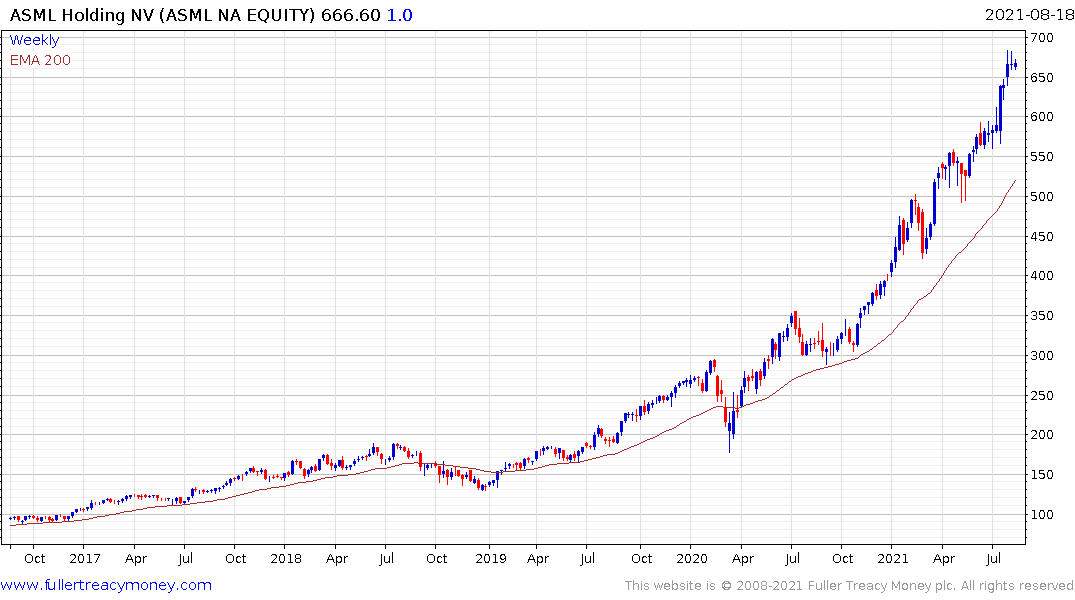Click the 2017 year label on time axis

(x=84, y=558)
